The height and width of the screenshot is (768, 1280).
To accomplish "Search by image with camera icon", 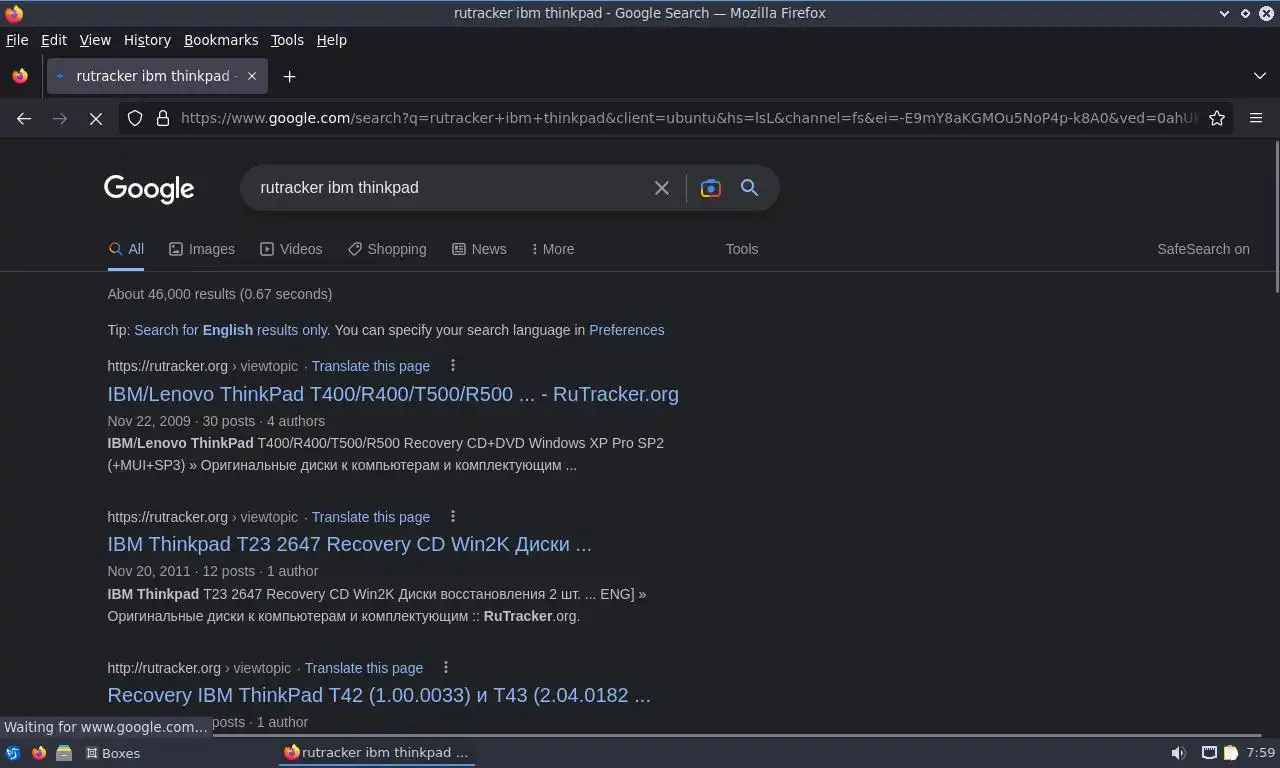I will click(711, 188).
